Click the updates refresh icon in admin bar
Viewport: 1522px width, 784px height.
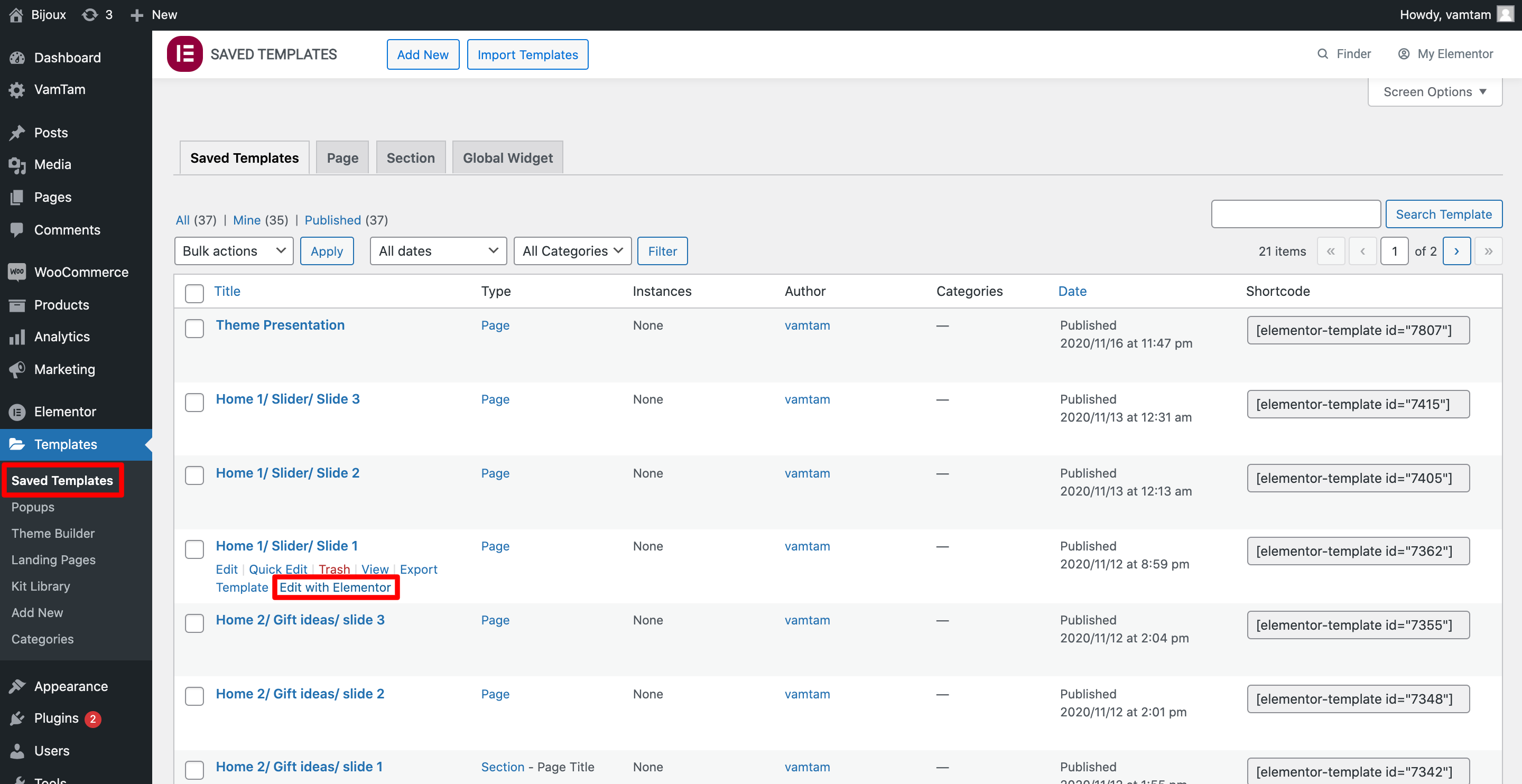[90, 15]
